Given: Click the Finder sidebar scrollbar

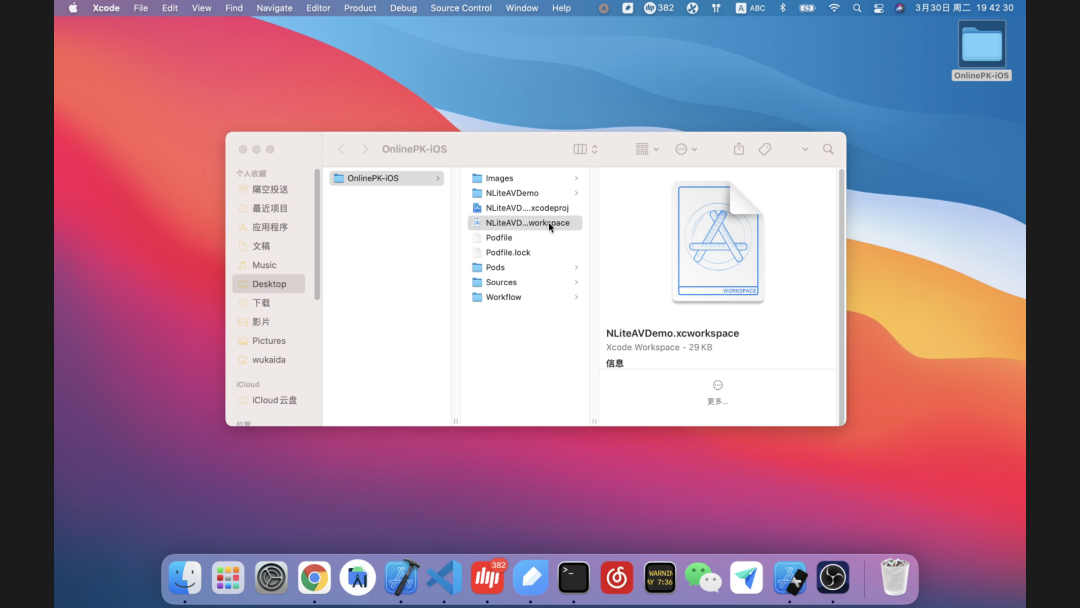Looking at the screenshot, I should coord(317,235).
